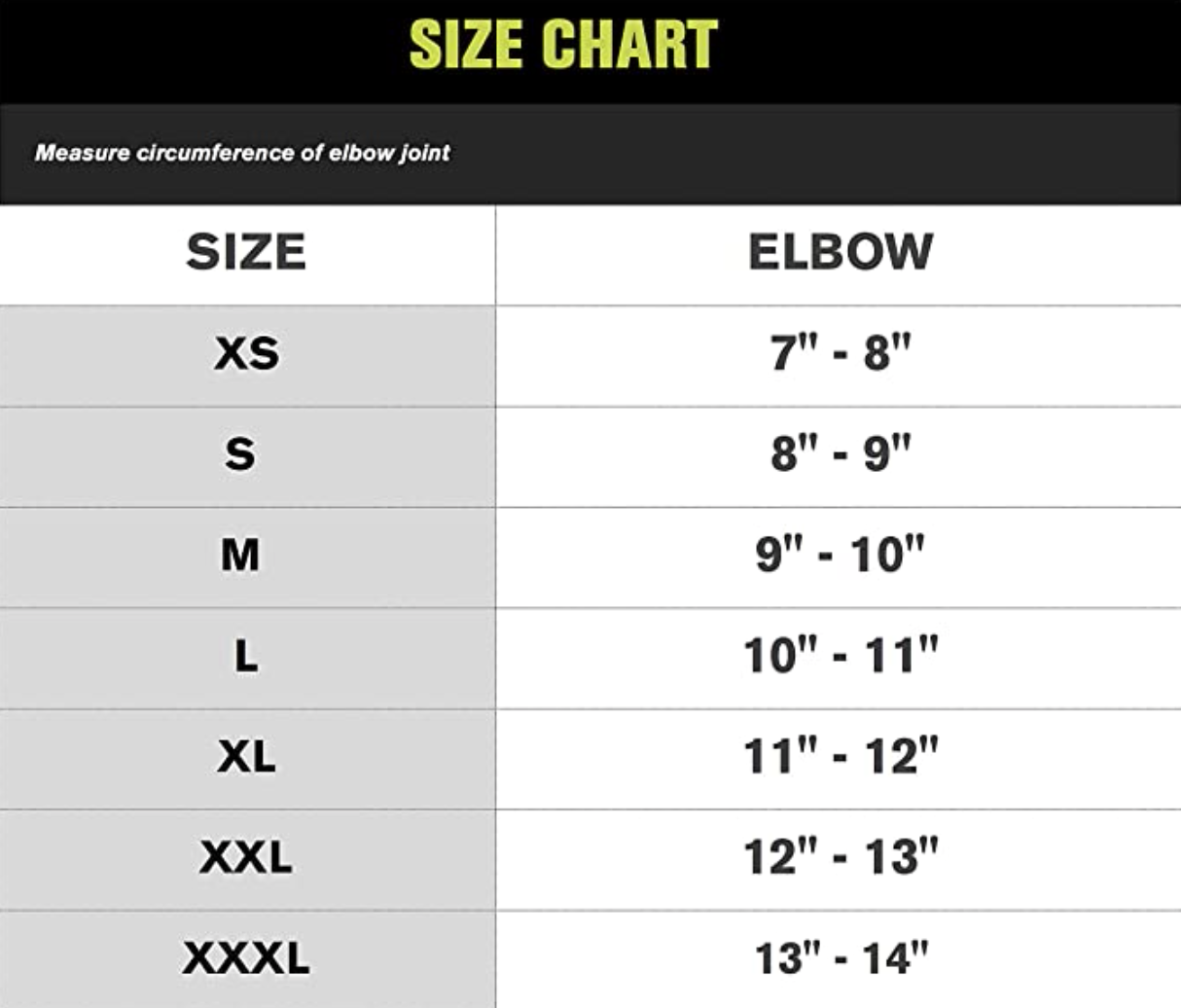Click the 8" - 9" elbow measurement
The width and height of the screenshot is (1181, 1008).
coord(841,453)
